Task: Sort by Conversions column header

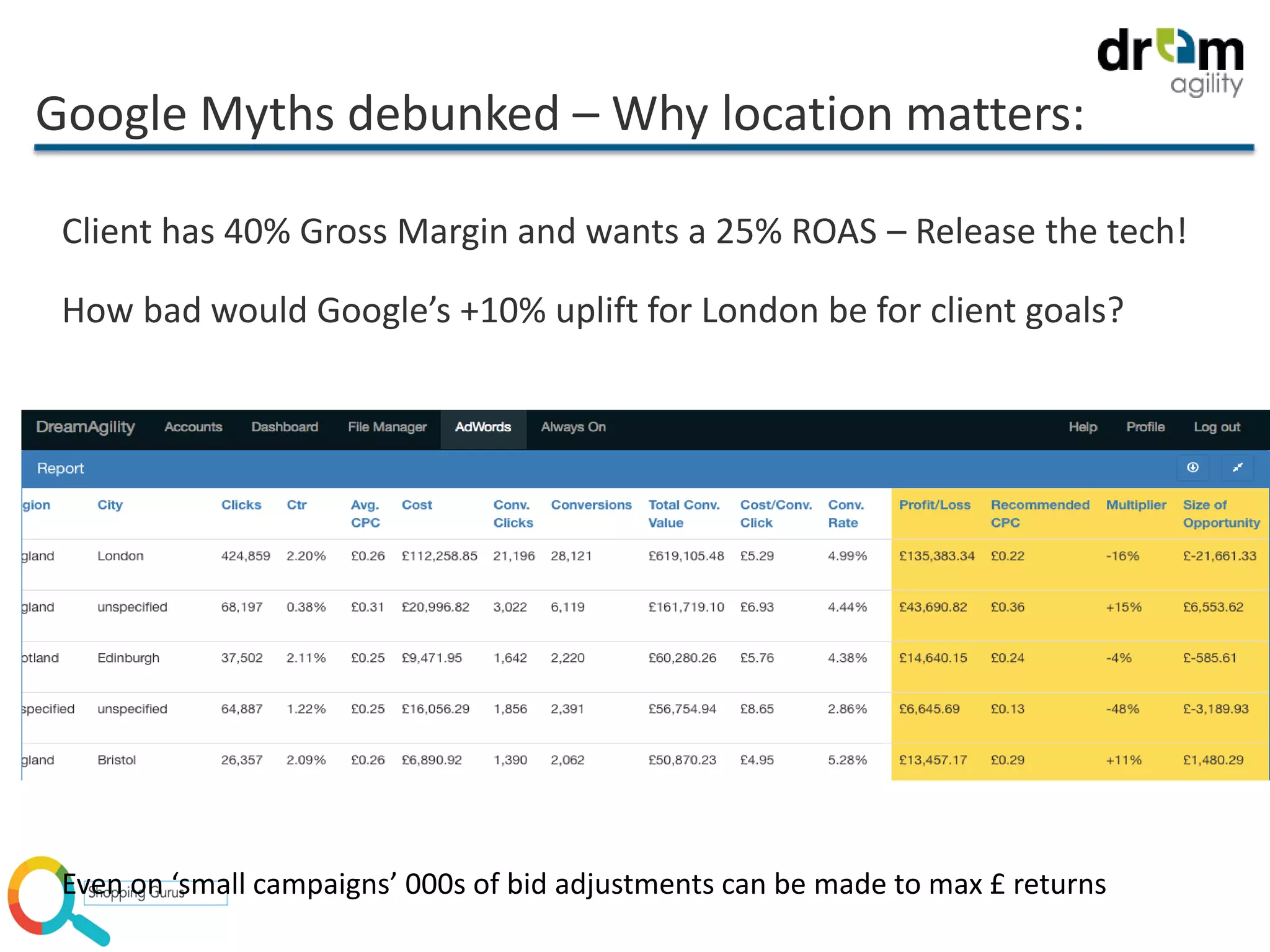Action: (591, 505)
